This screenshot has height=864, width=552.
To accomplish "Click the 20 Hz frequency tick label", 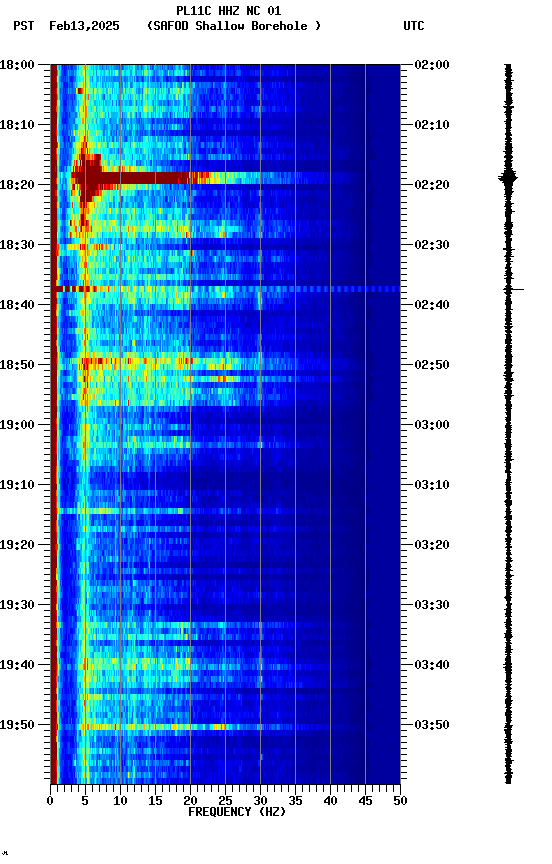I will 190,801.
